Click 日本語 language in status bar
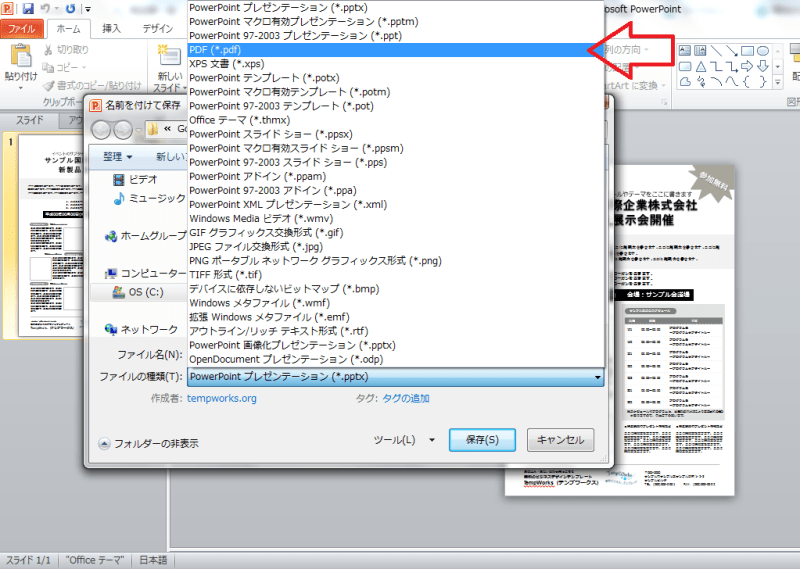Viewport: 800px width, 569px height. (153, 560)
